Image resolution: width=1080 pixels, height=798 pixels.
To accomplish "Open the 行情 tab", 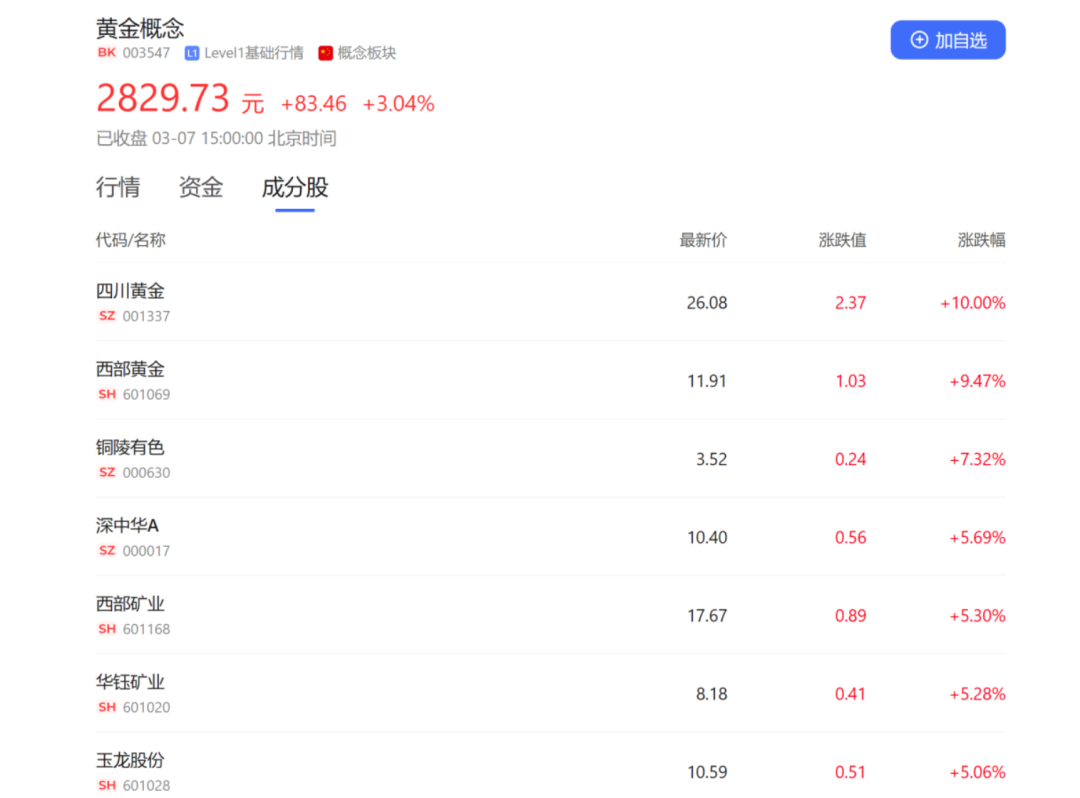I will point(118,187).
